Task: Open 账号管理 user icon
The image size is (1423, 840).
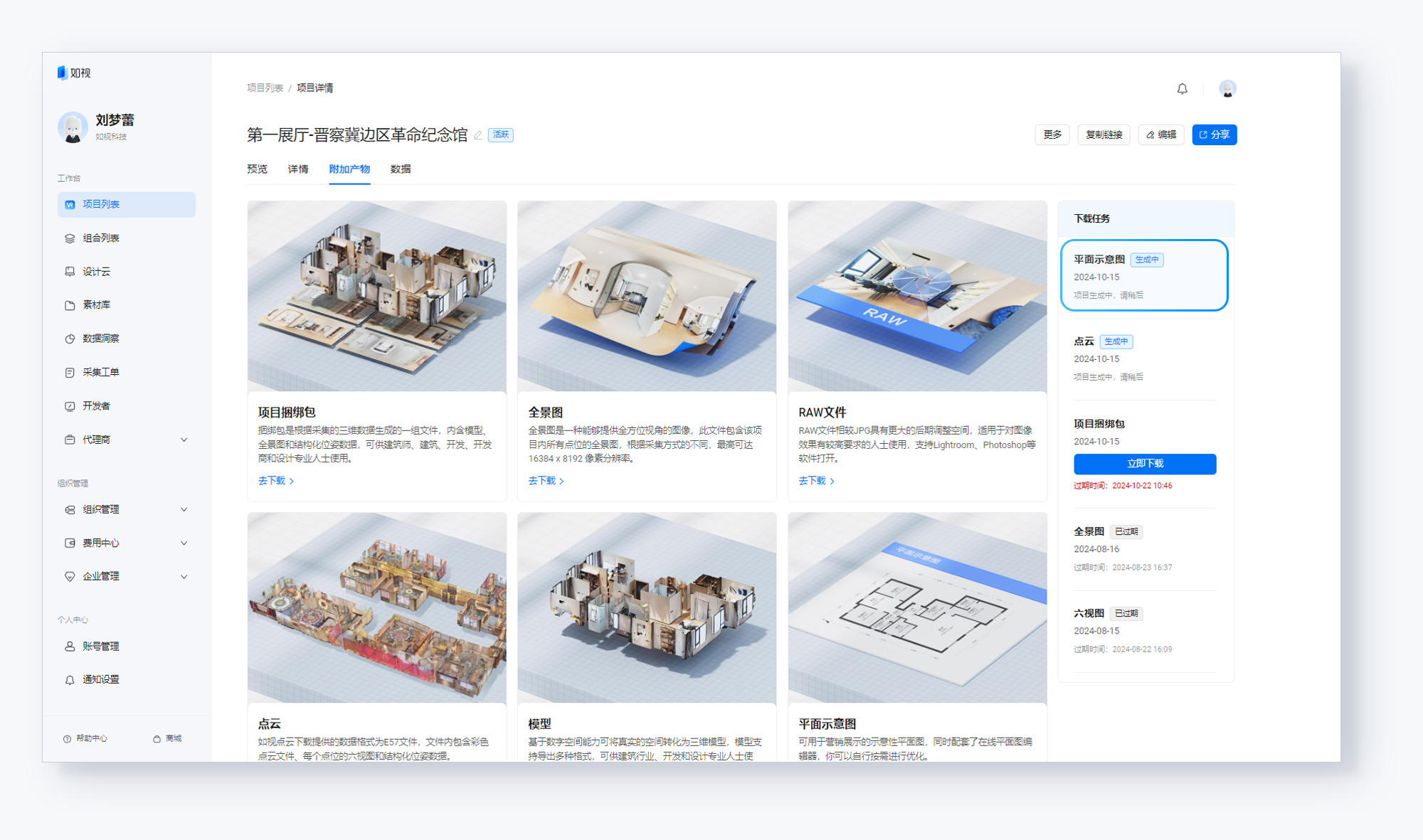Action: [x=70, y=647]
